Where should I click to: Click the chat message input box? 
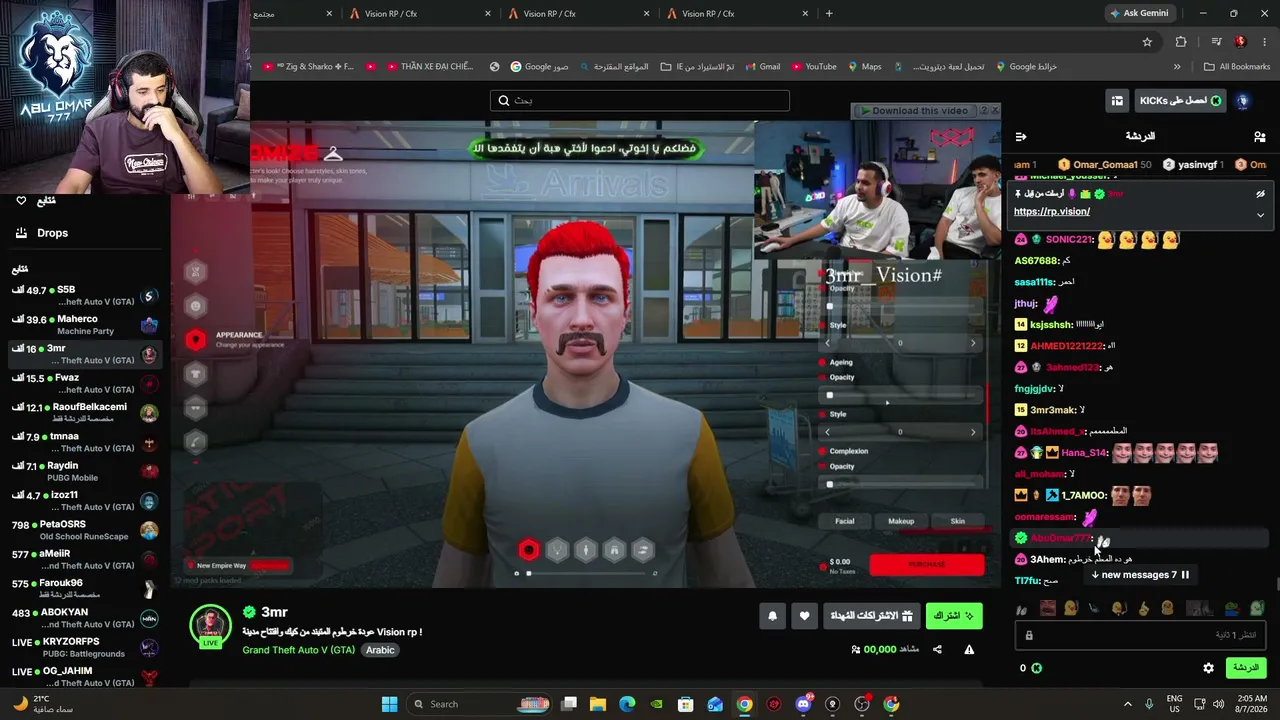click(x=1140, y=635)
